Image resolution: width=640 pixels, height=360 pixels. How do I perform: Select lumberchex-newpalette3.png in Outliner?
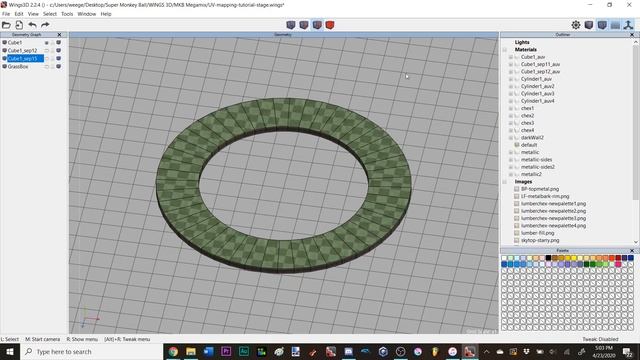point(553,218)
